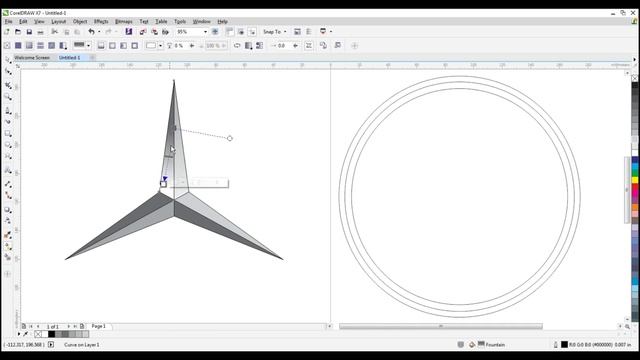Click the Import icon
This screenshot has height=360, width=640.
click(x=143, y=31)
